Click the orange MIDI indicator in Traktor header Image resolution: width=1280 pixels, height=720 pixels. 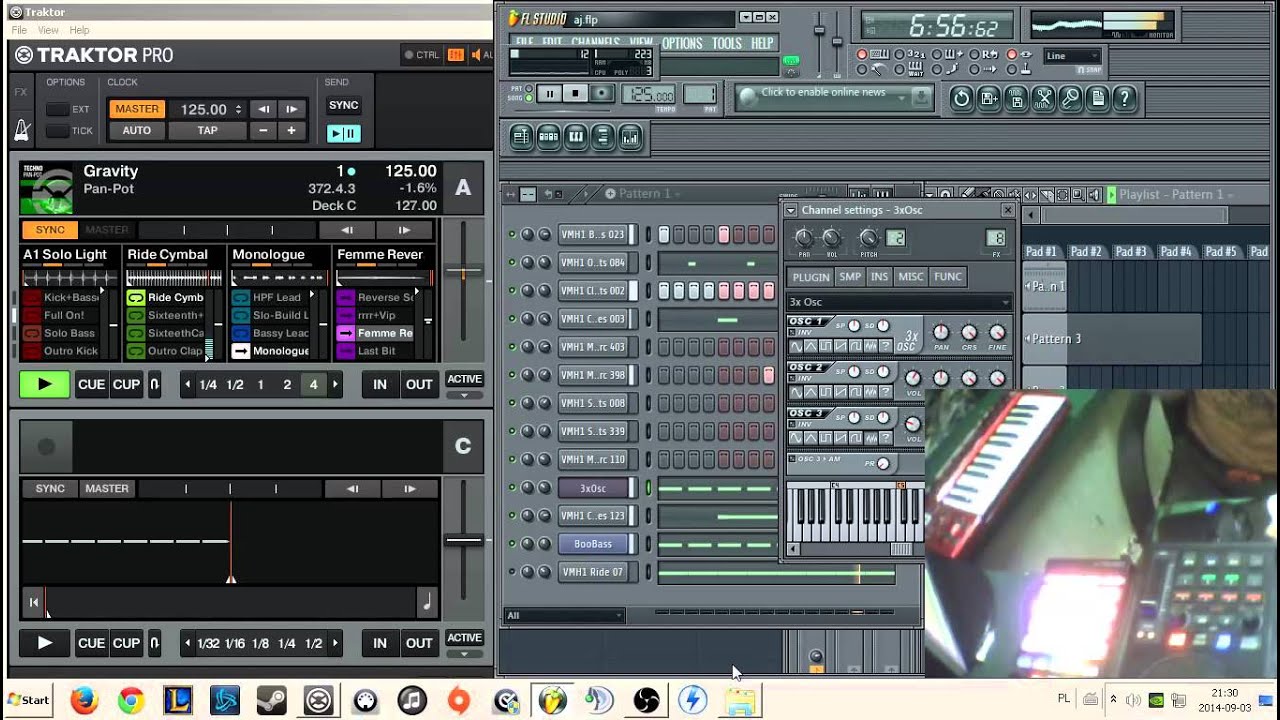[x=455, y=55]
